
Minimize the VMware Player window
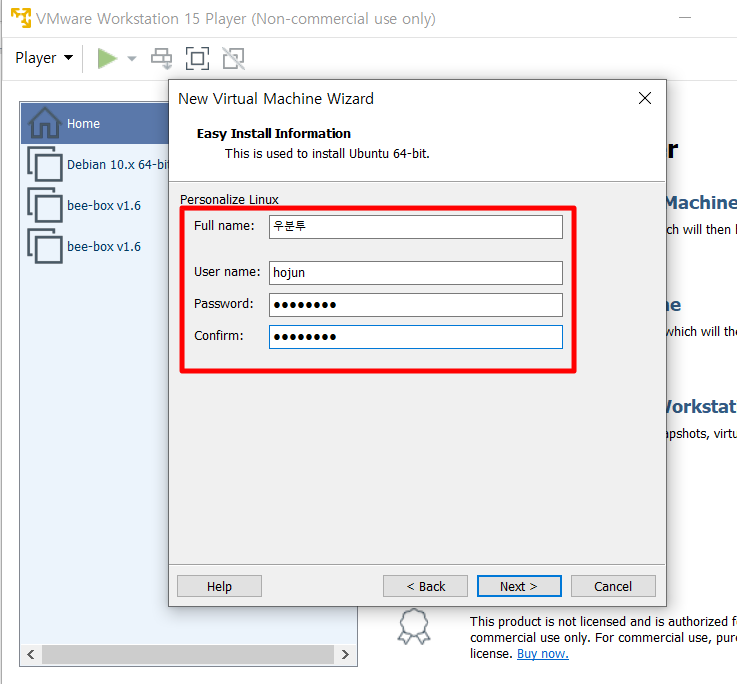click(685, 18)
